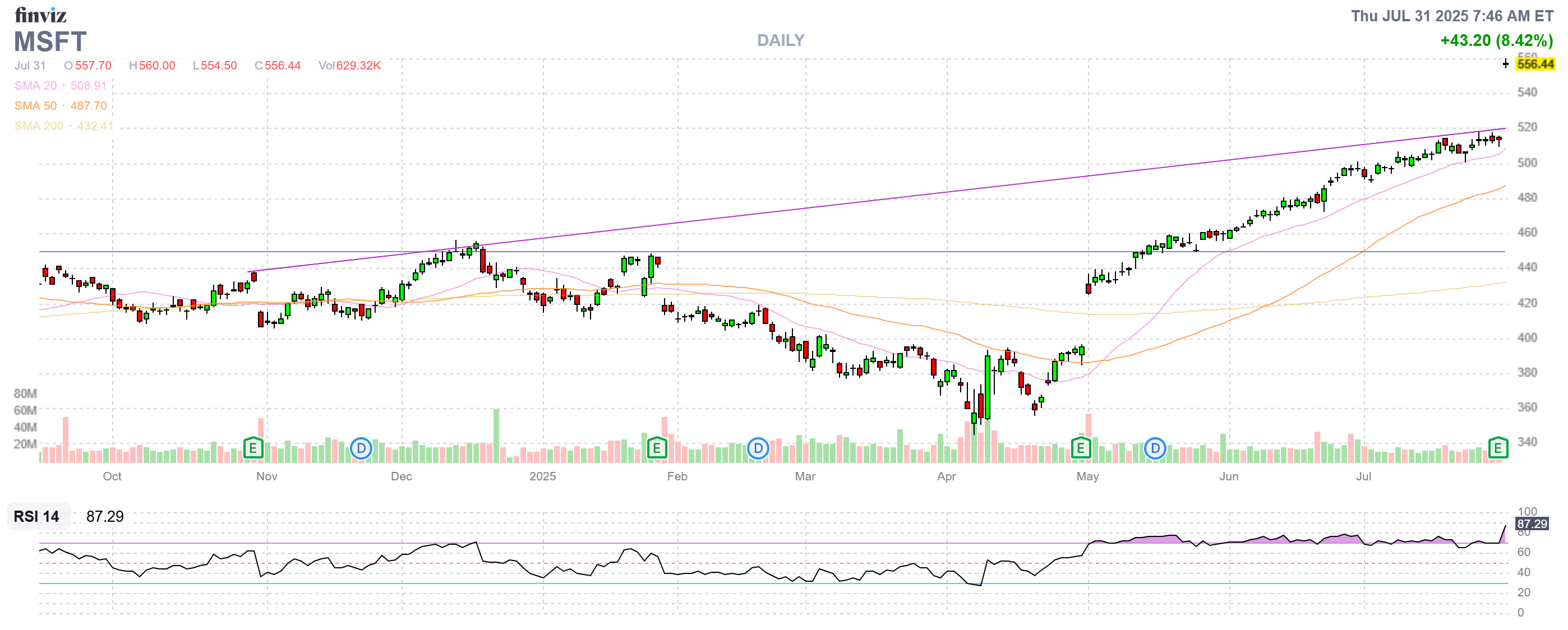The height and width of the screenshot is (630, 1568).
Task: Click the plus crosshair beside 556.44
Action: (x=1505, y=64)
